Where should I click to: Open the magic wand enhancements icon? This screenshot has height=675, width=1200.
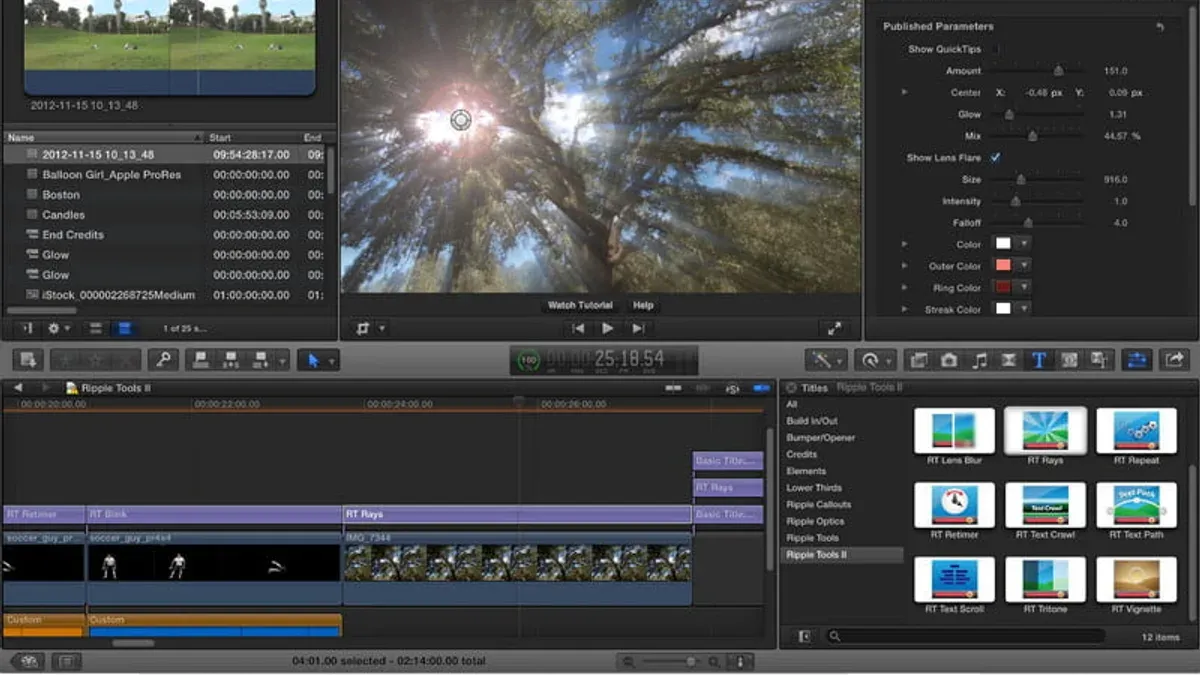point(822,360)
